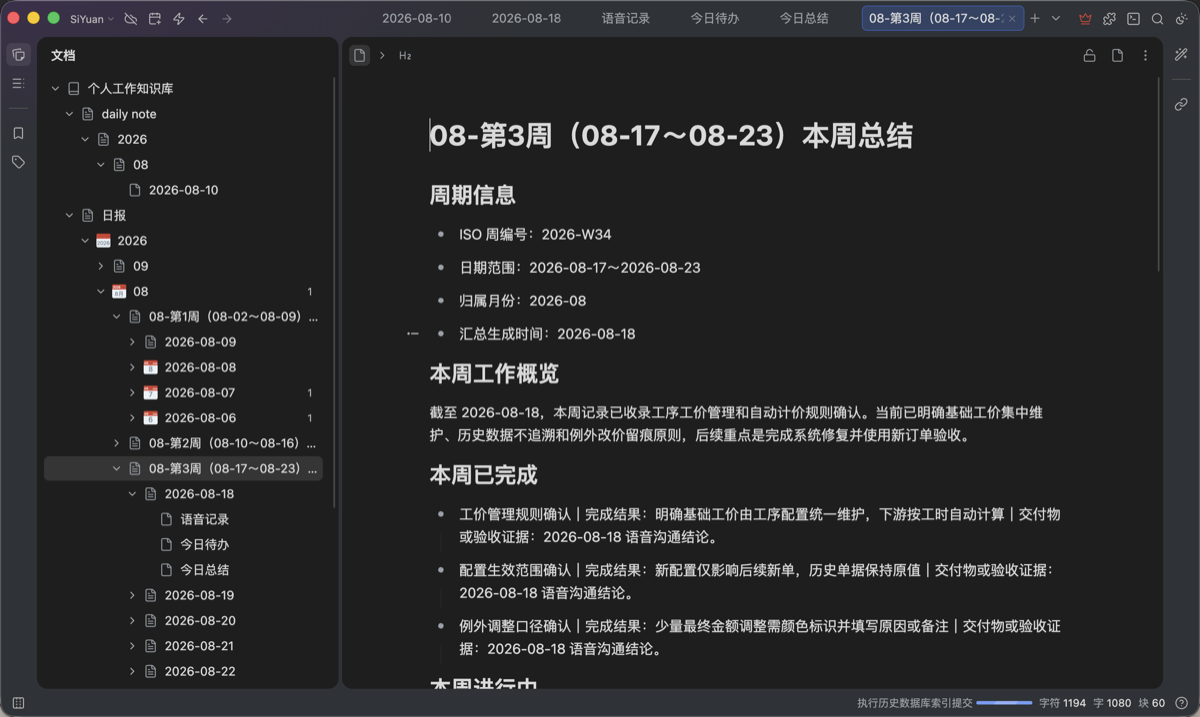Click the index commit progress bar
This screenshot has width=1200, height=717.
pyautogui.click(x=1004, y=703)
